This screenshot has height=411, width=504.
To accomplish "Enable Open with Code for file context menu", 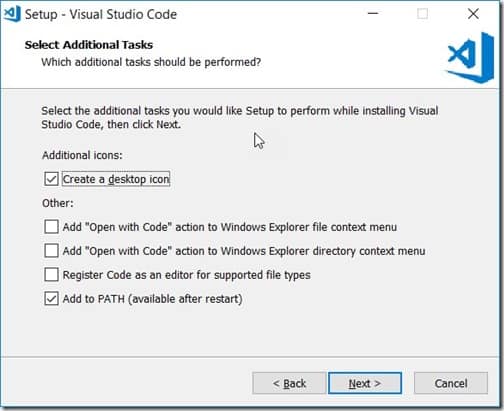I will click(x=51, y=227).
